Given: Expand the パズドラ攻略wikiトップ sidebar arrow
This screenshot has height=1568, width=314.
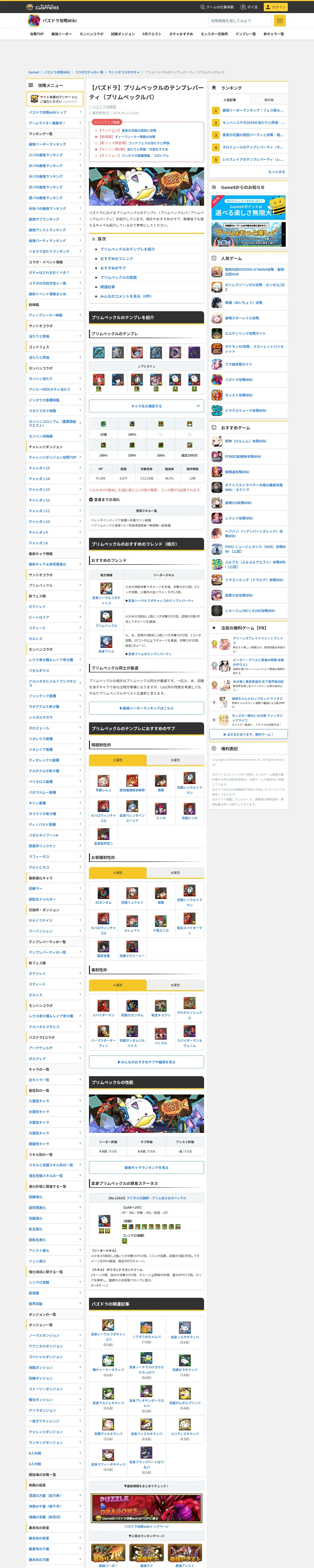Looking at the screenshot, I should pos(81,112).
